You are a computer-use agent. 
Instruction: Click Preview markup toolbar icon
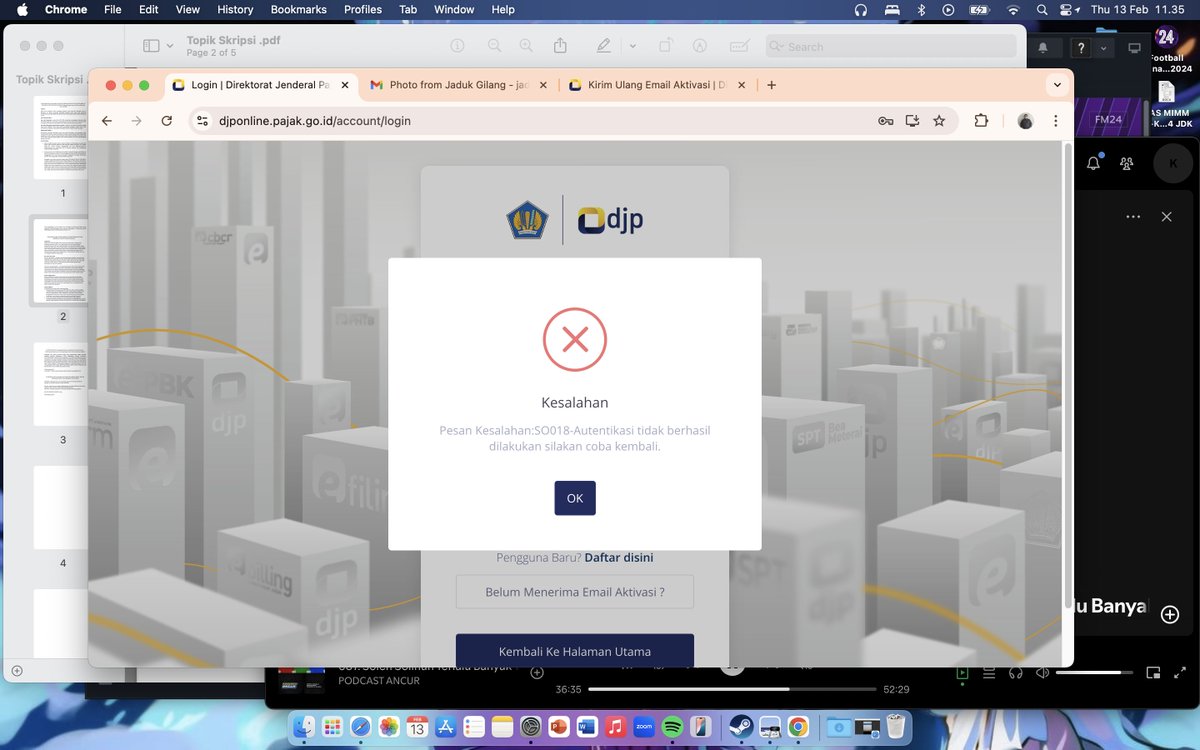(x=700, y=46)
